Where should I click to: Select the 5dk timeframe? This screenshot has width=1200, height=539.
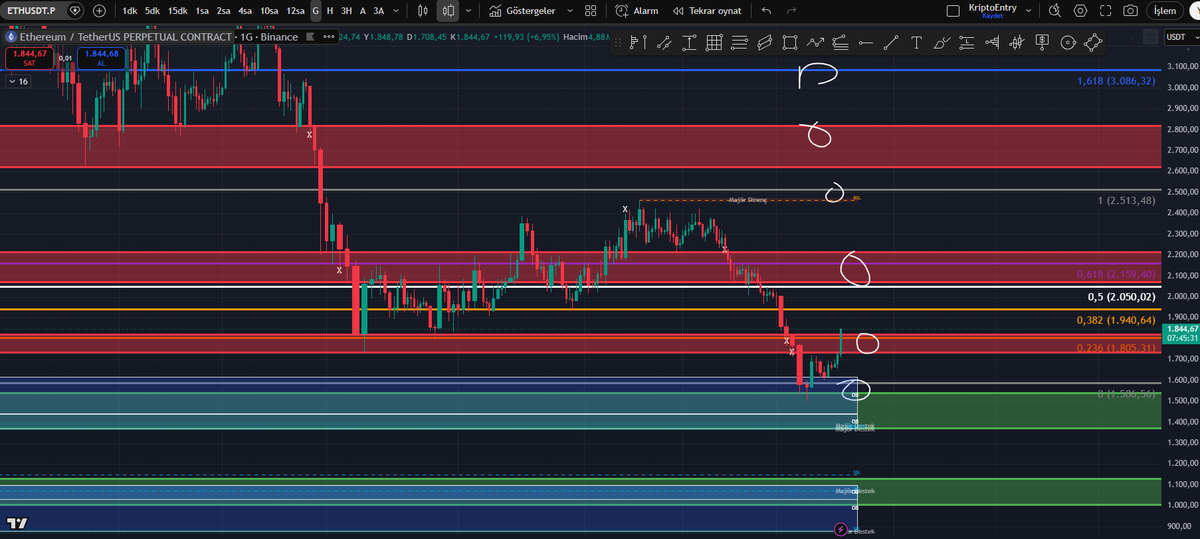pos(152,10)
